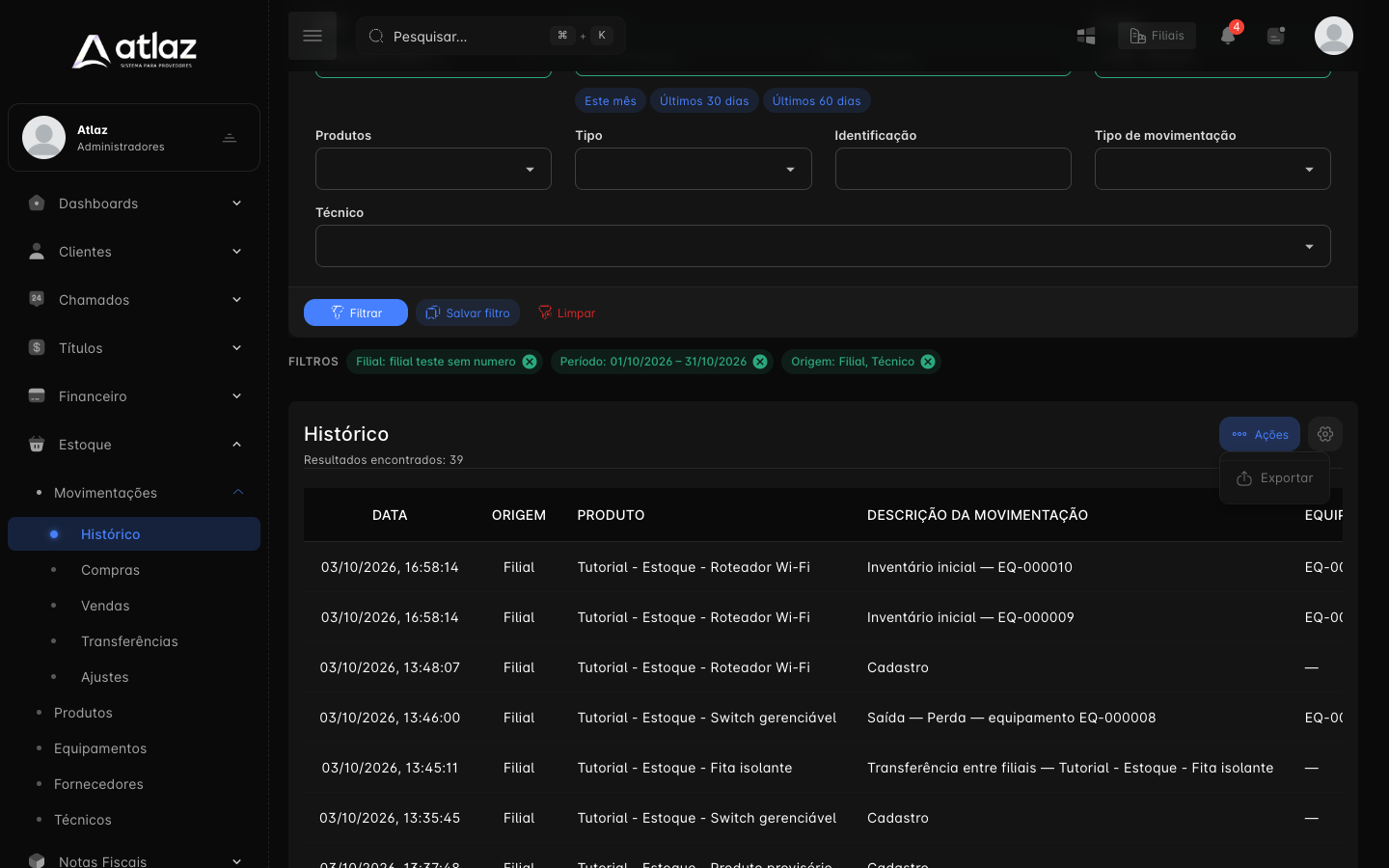Remove the Origem filter chip
This screenshot has height=868, width=1389.
(x=928, y=362)
